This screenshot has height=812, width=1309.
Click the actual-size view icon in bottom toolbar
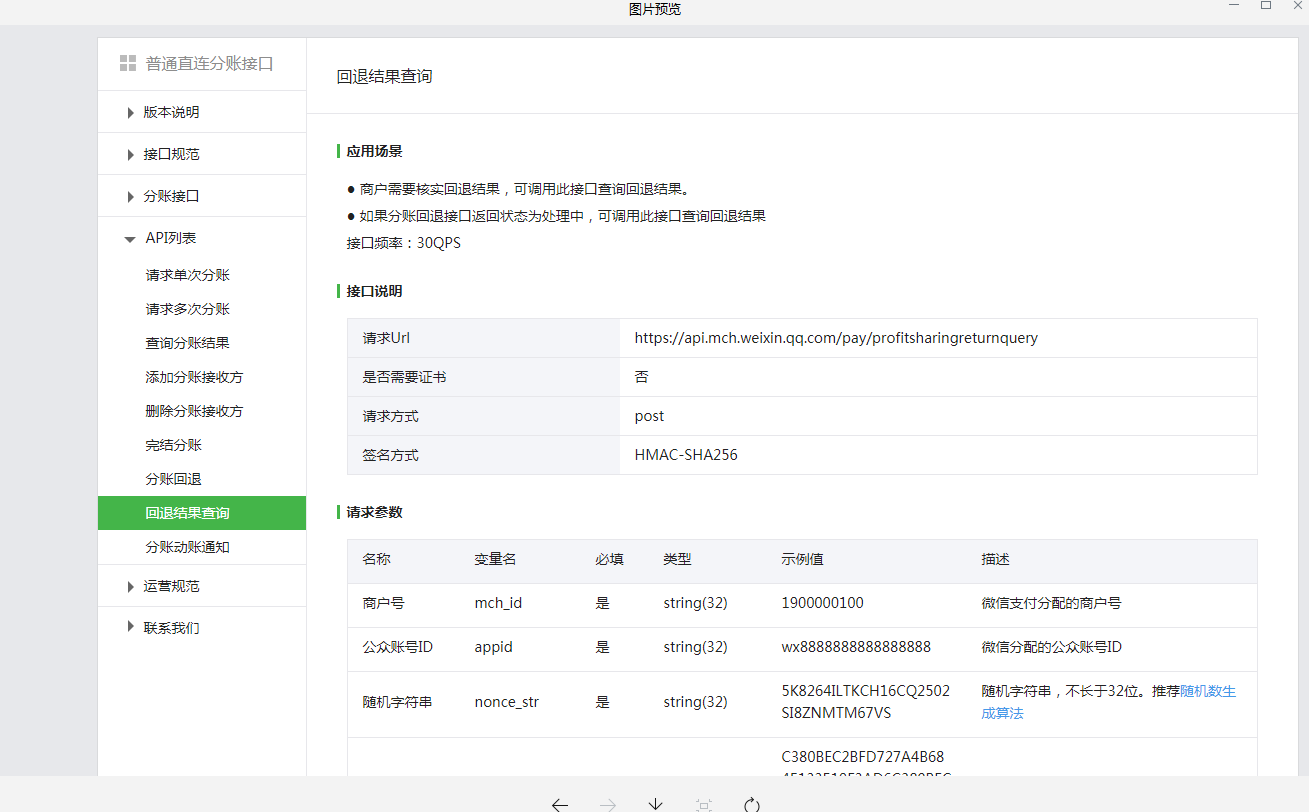tap(704, 804)
